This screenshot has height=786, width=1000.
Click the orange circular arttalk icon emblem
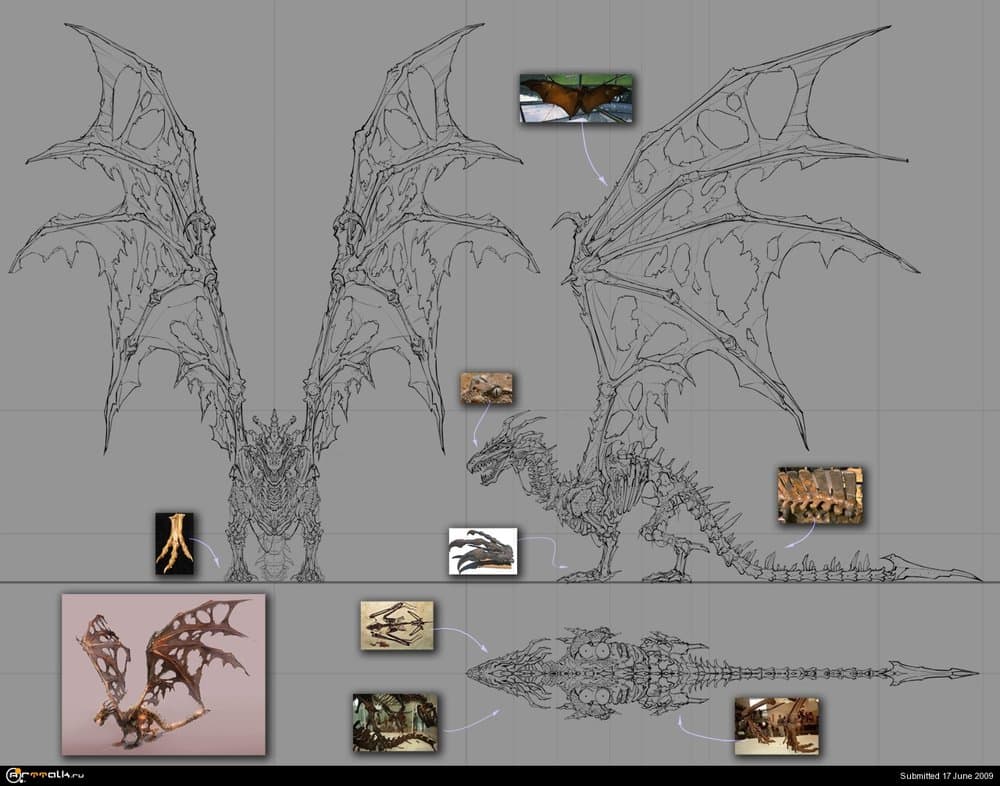tap(13, 773)
